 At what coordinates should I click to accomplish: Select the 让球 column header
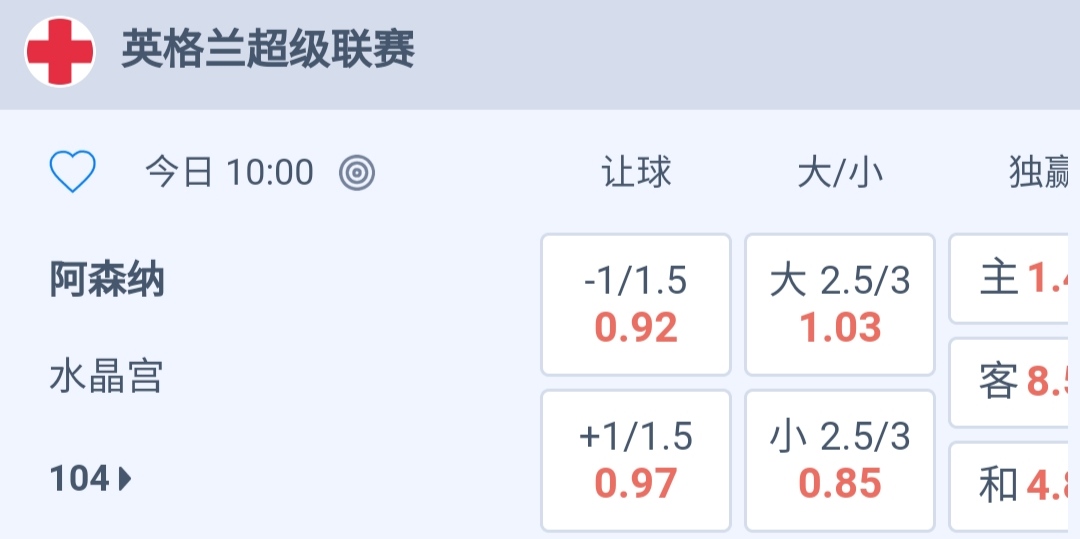[x=636, y=173]
